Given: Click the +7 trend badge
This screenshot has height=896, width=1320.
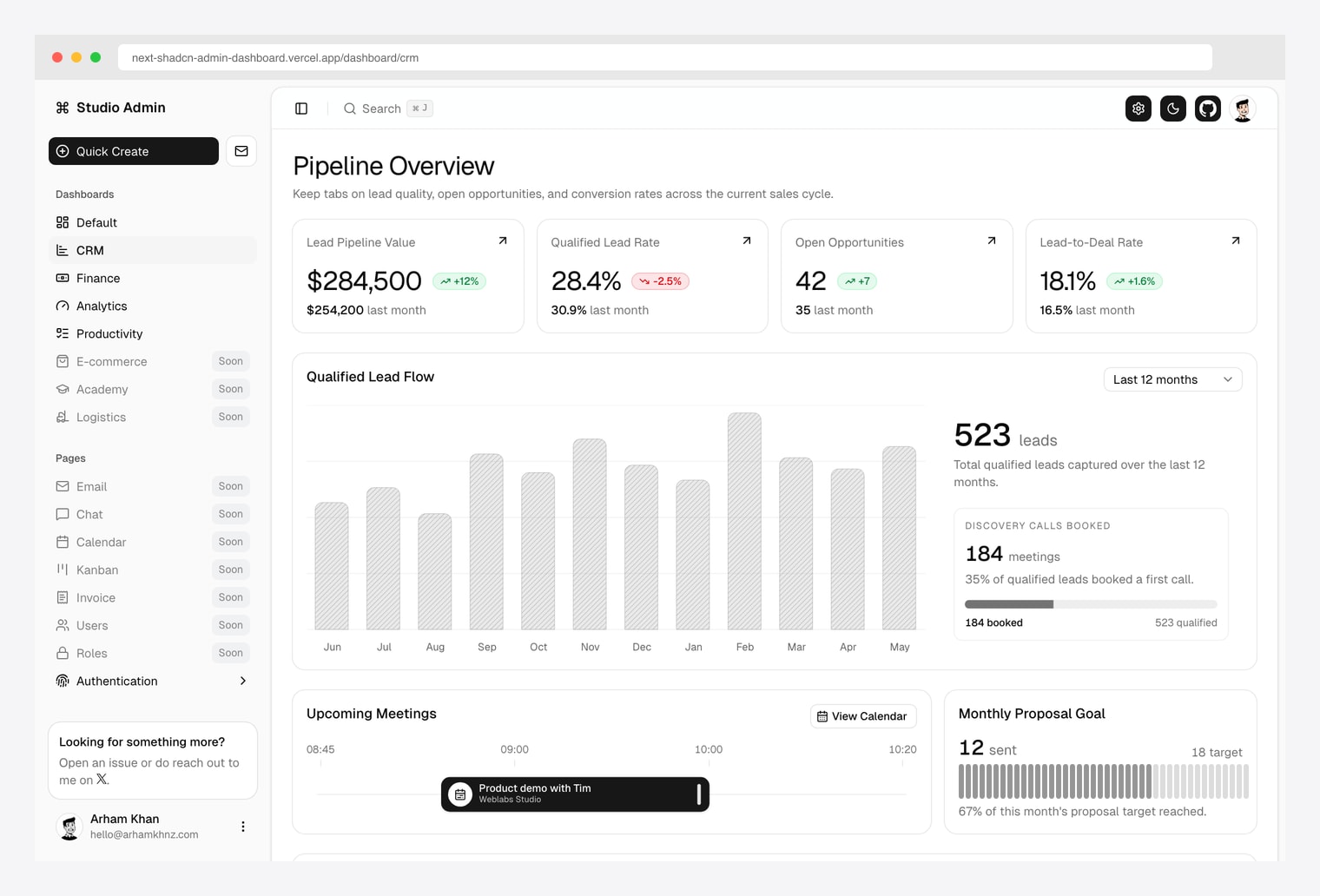Looking at the screenshot, I should pos(857,281).
